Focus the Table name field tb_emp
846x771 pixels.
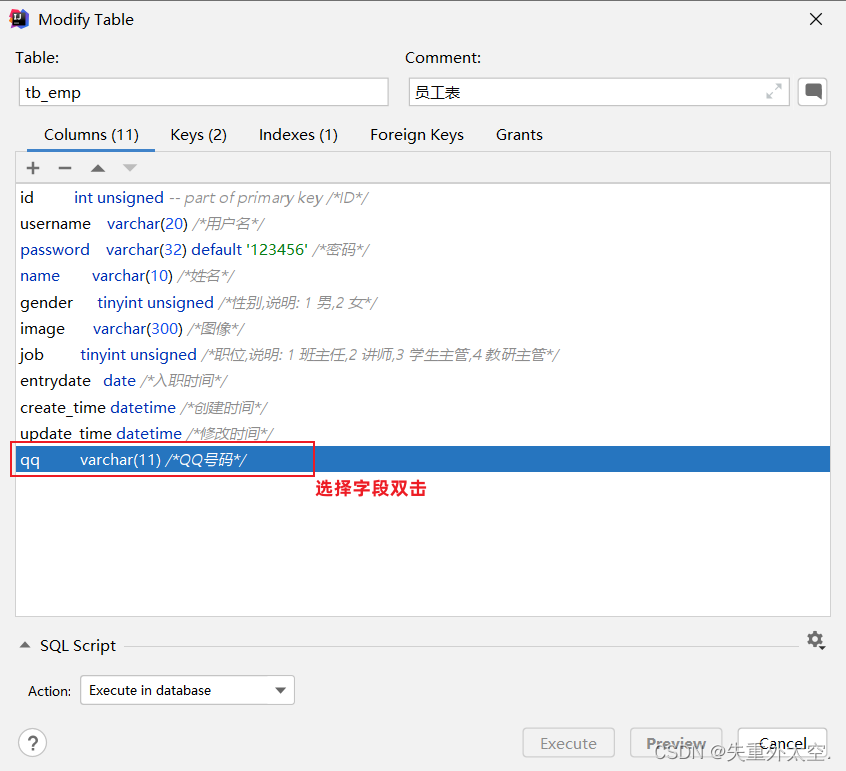[203, 92]
